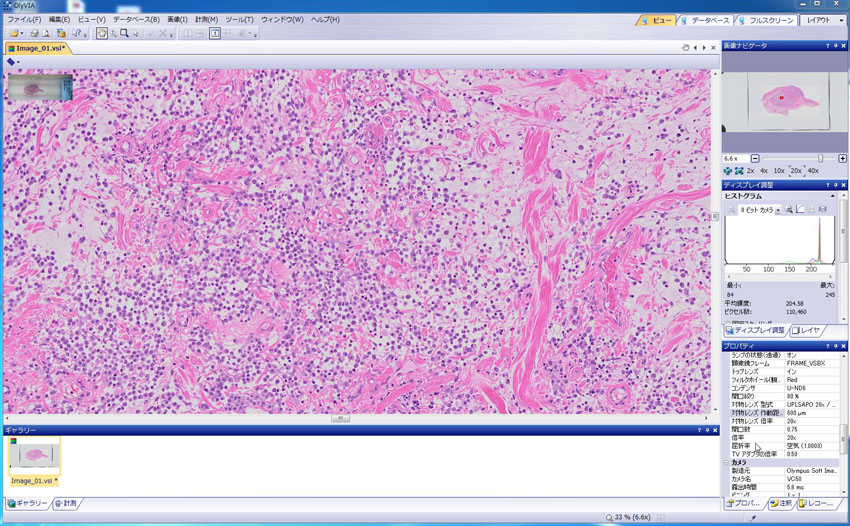Click the zoom magnifier tool in toolbar
850x526 pixels.
(x=124, y=34)
